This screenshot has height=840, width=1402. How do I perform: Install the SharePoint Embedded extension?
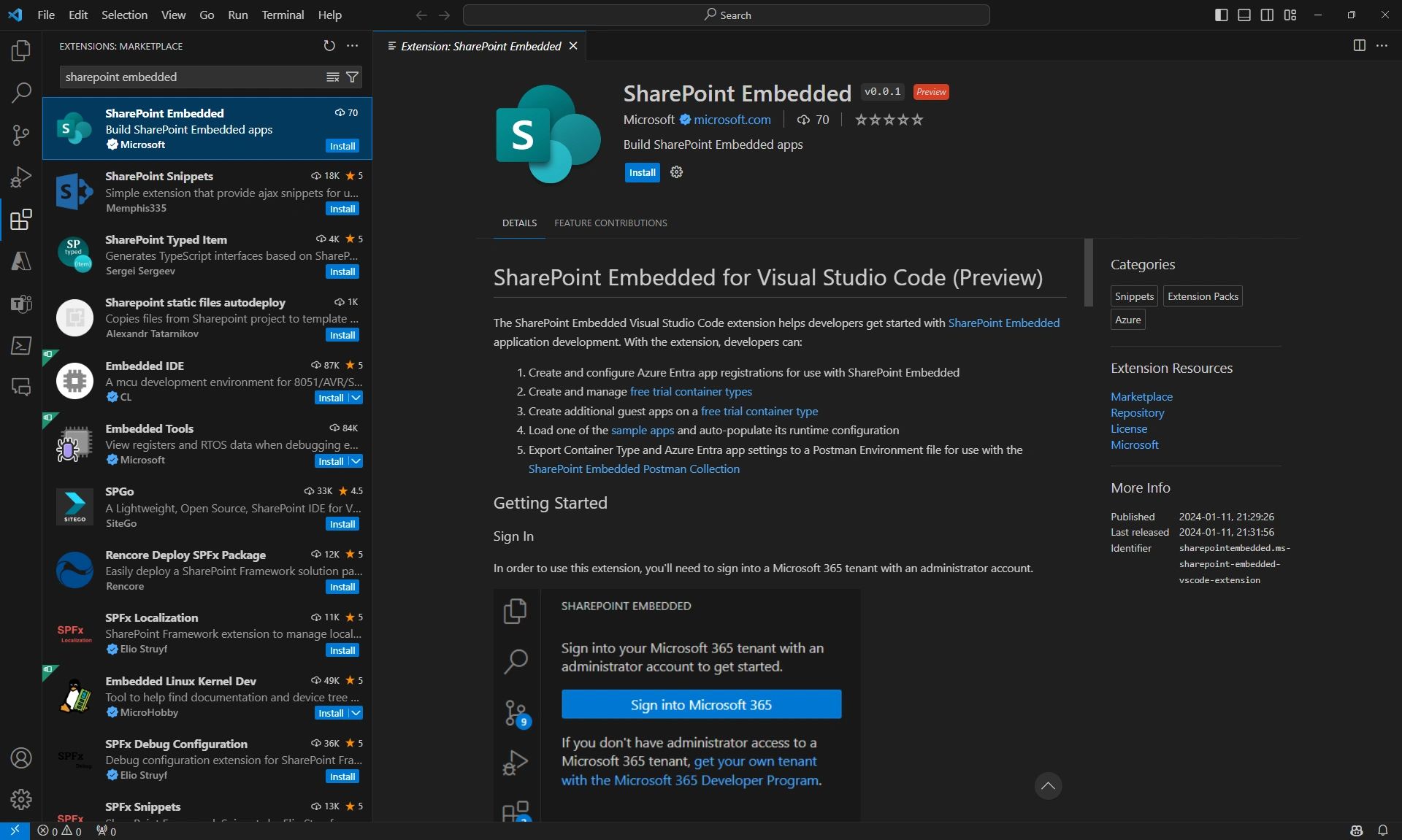(x=642, y=172)
